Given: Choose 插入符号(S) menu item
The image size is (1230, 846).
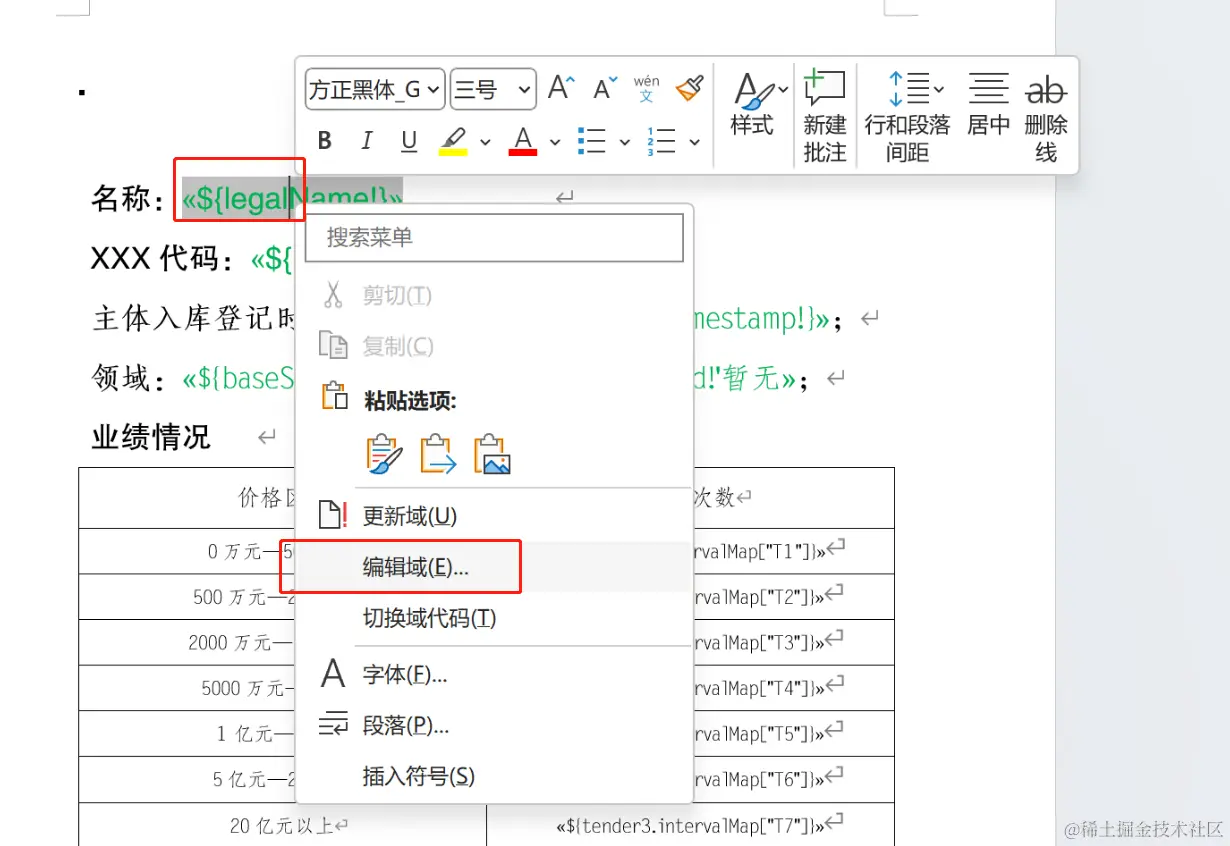Looking at the screenshot, I should coord(493,776).
